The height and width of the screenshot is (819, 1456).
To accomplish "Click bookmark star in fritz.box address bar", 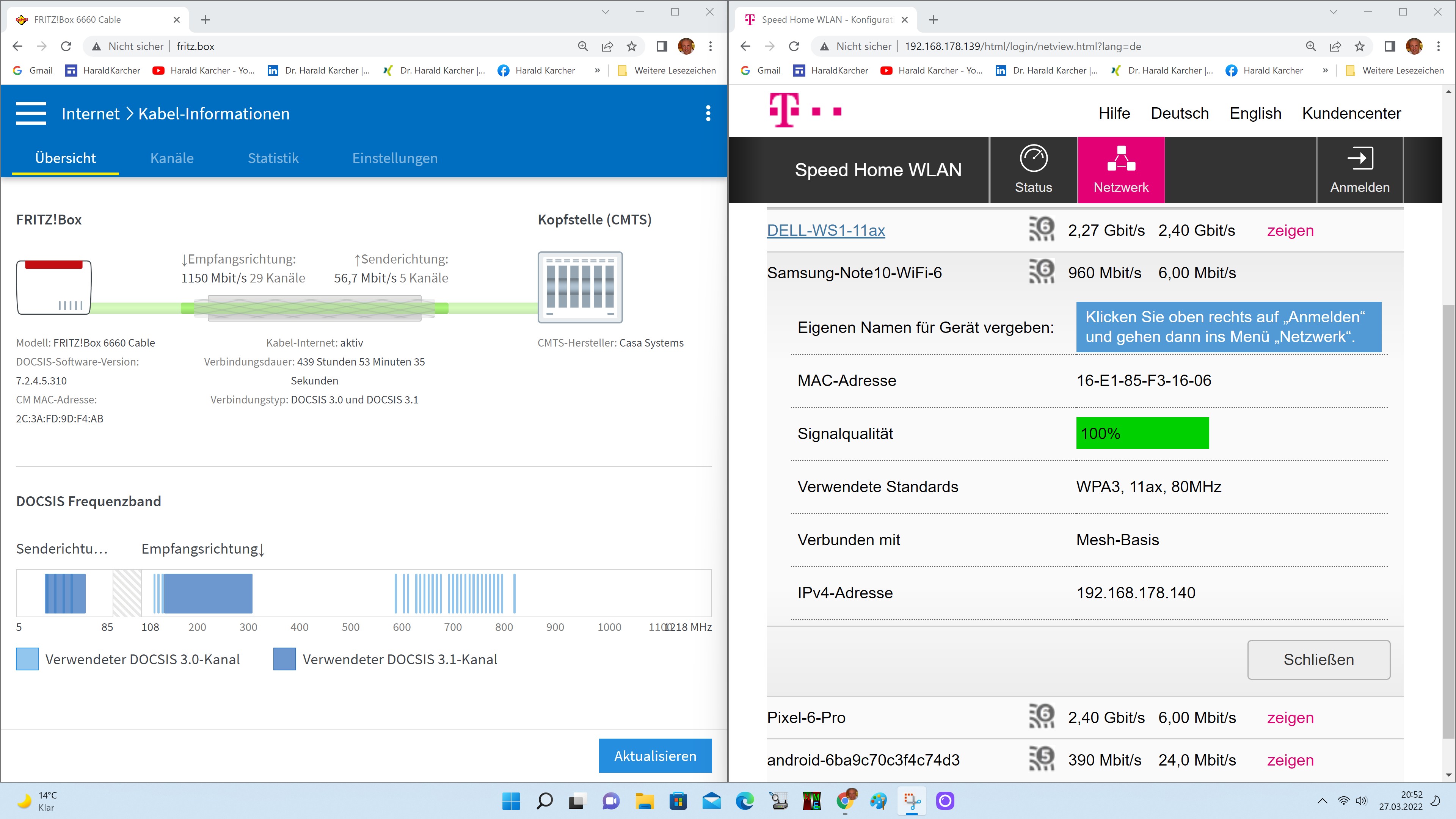I will (x=631, y=46).
